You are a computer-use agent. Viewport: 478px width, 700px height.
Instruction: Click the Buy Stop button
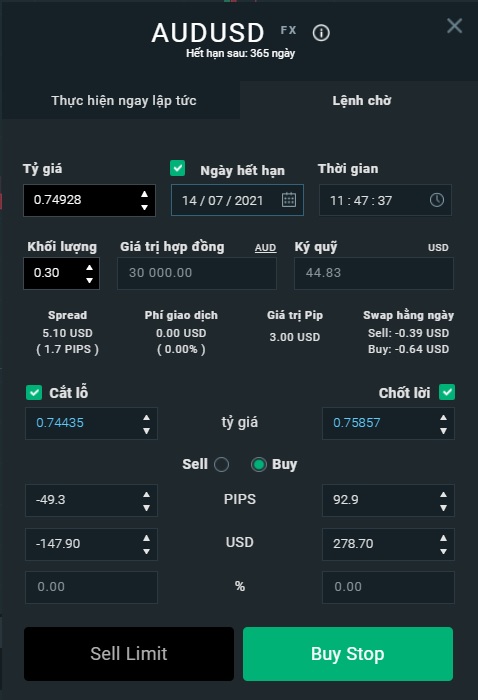pos(348,654)
